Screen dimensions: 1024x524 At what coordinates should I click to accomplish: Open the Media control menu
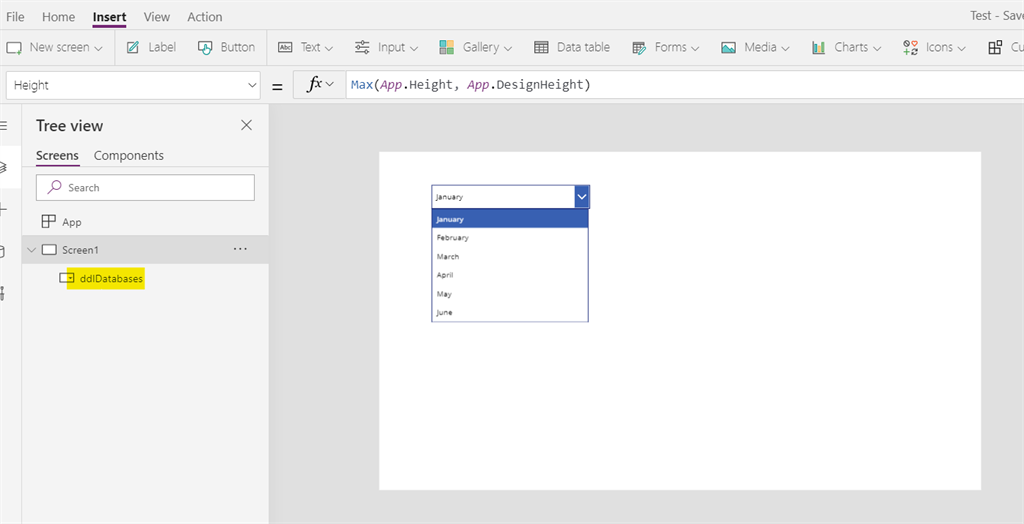click(x=755, y=47)
